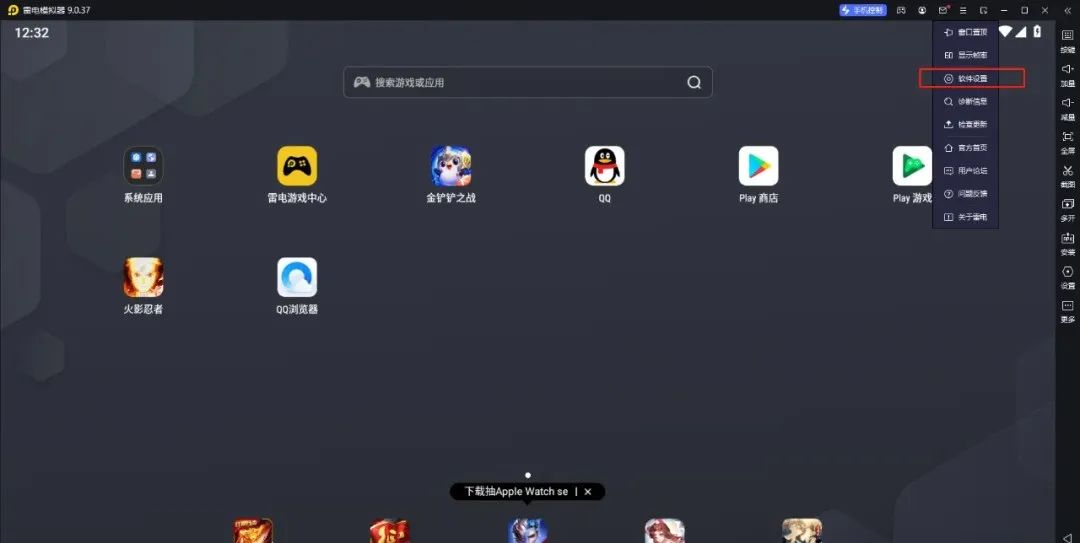Click the window-rotate icon beside the menu
The height and width of the screenshot is (543, 1080).
pyautogui.click(x=984, y=10)
